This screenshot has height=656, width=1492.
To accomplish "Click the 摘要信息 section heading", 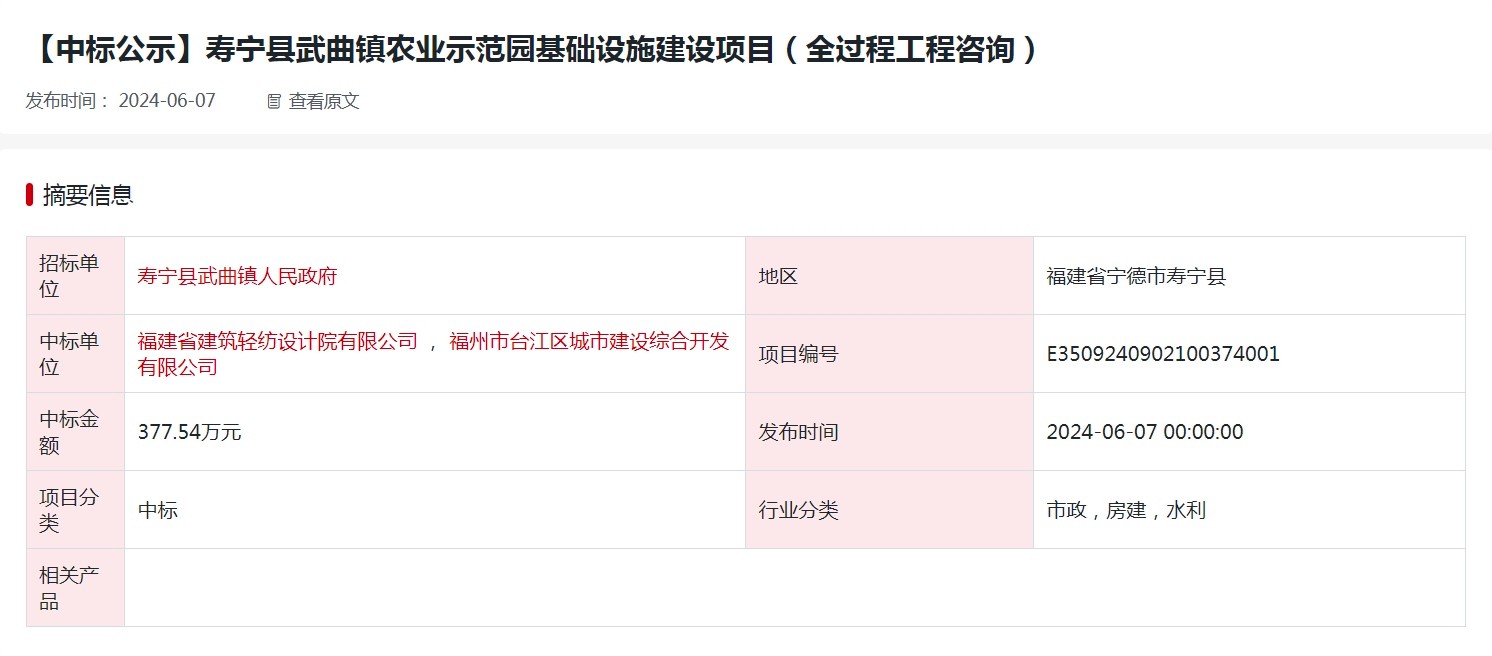I will coord(88,195).
